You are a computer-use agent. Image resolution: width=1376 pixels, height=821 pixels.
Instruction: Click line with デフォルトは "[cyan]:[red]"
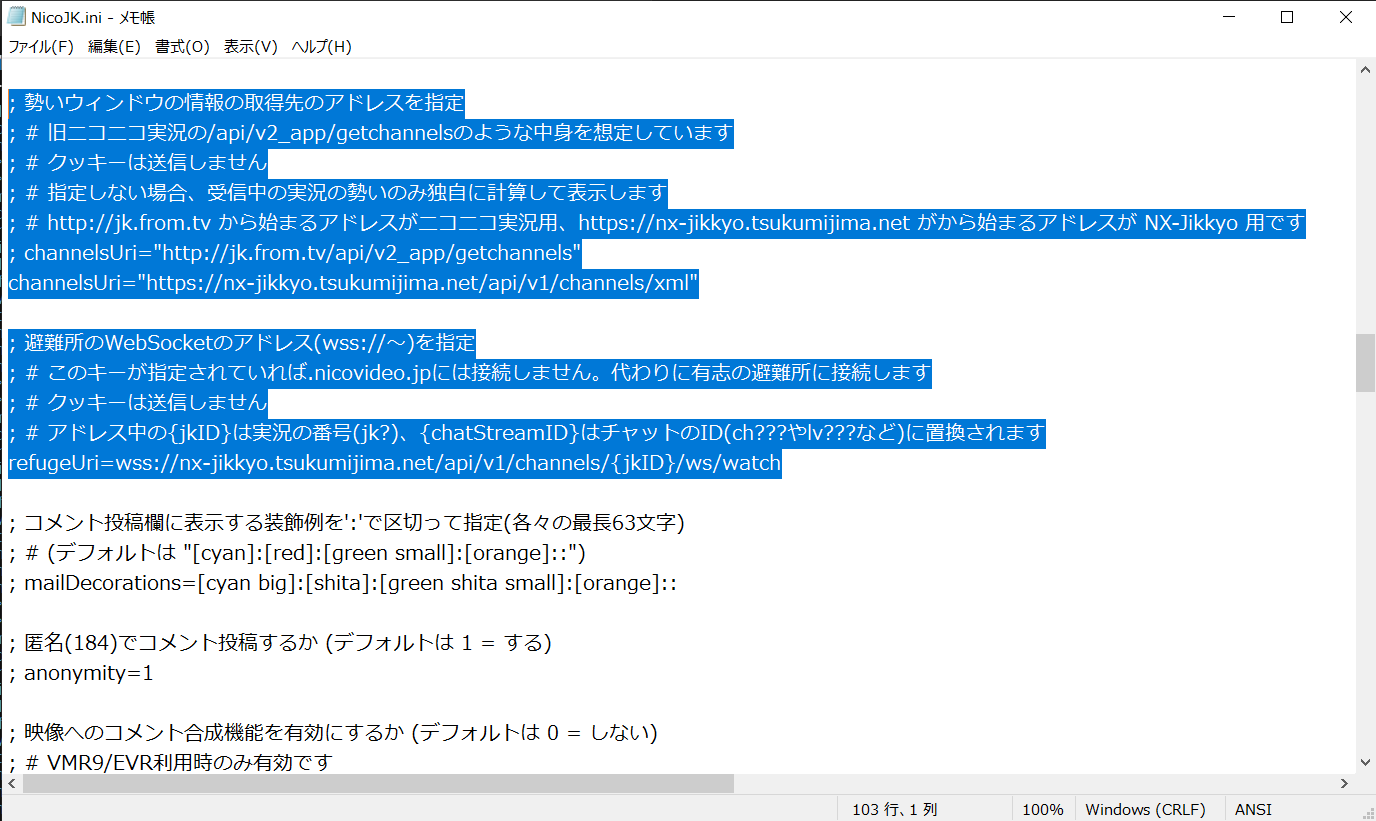(x=297, y=553)
